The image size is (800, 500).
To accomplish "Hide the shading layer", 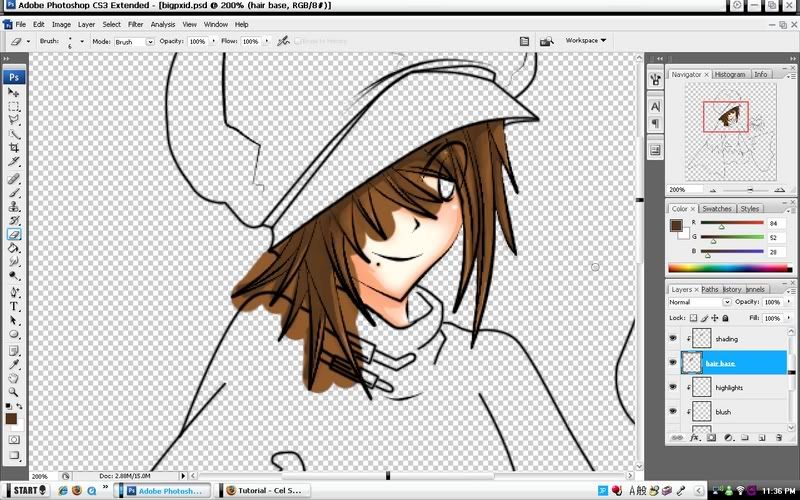I will 673,338.
